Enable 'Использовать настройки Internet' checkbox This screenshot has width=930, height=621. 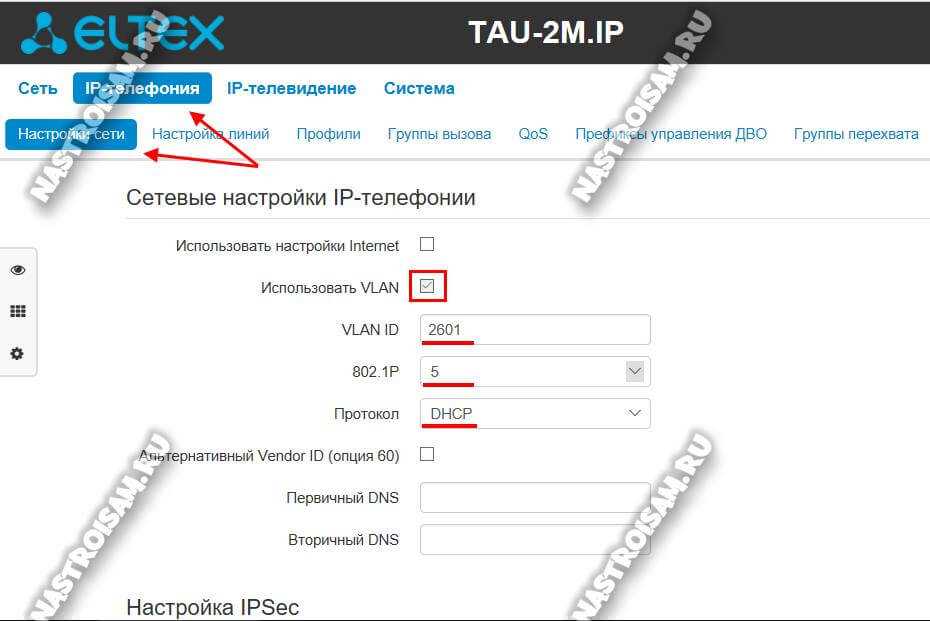427,244
